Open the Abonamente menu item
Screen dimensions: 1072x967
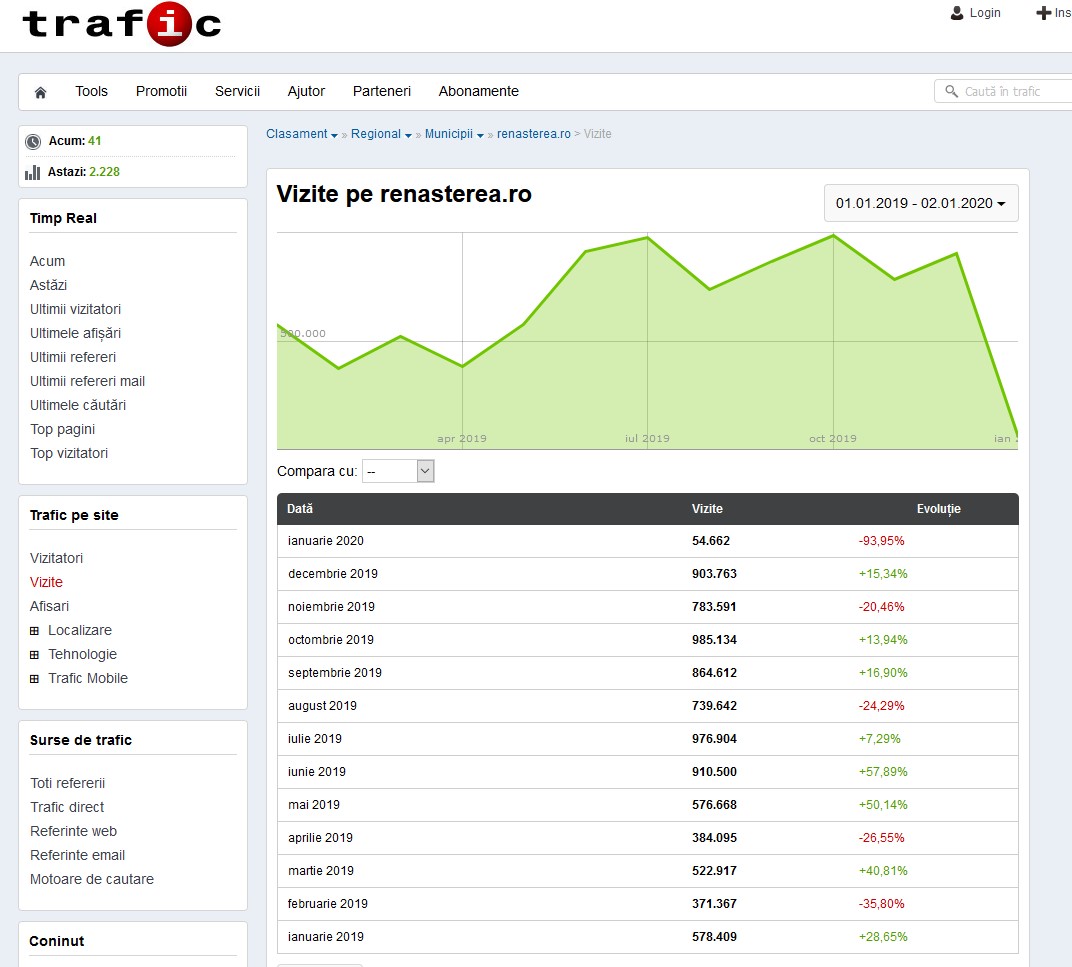coord(478,91)
